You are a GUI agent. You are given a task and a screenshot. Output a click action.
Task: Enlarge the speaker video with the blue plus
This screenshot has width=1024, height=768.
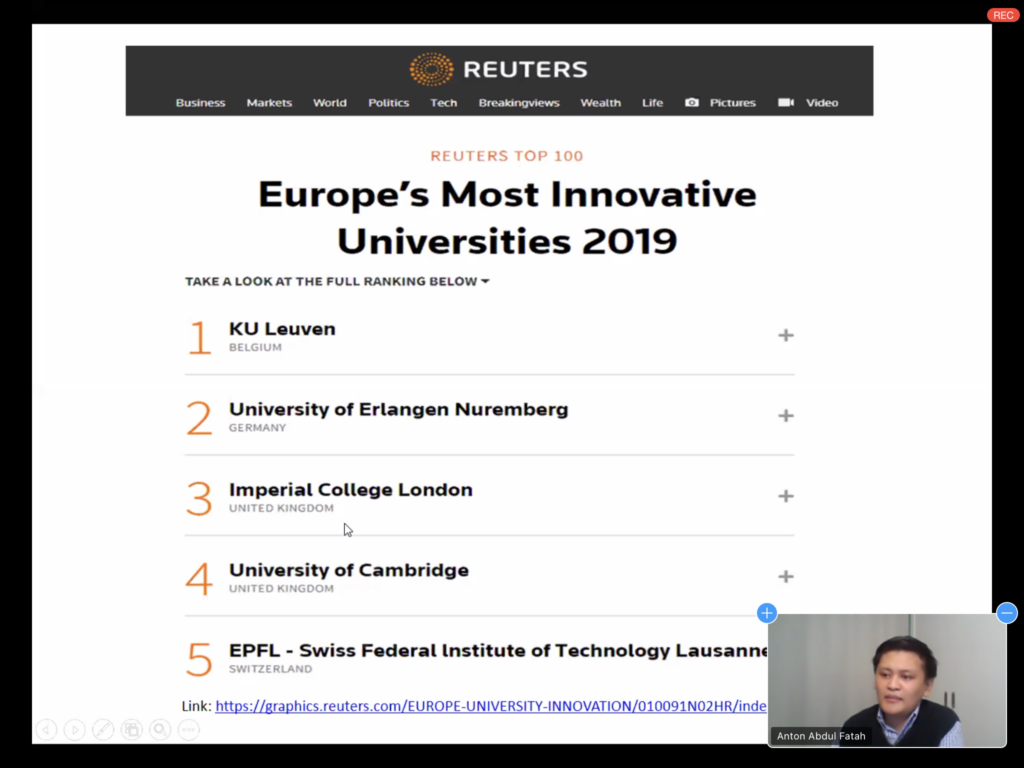coord(767,613)
